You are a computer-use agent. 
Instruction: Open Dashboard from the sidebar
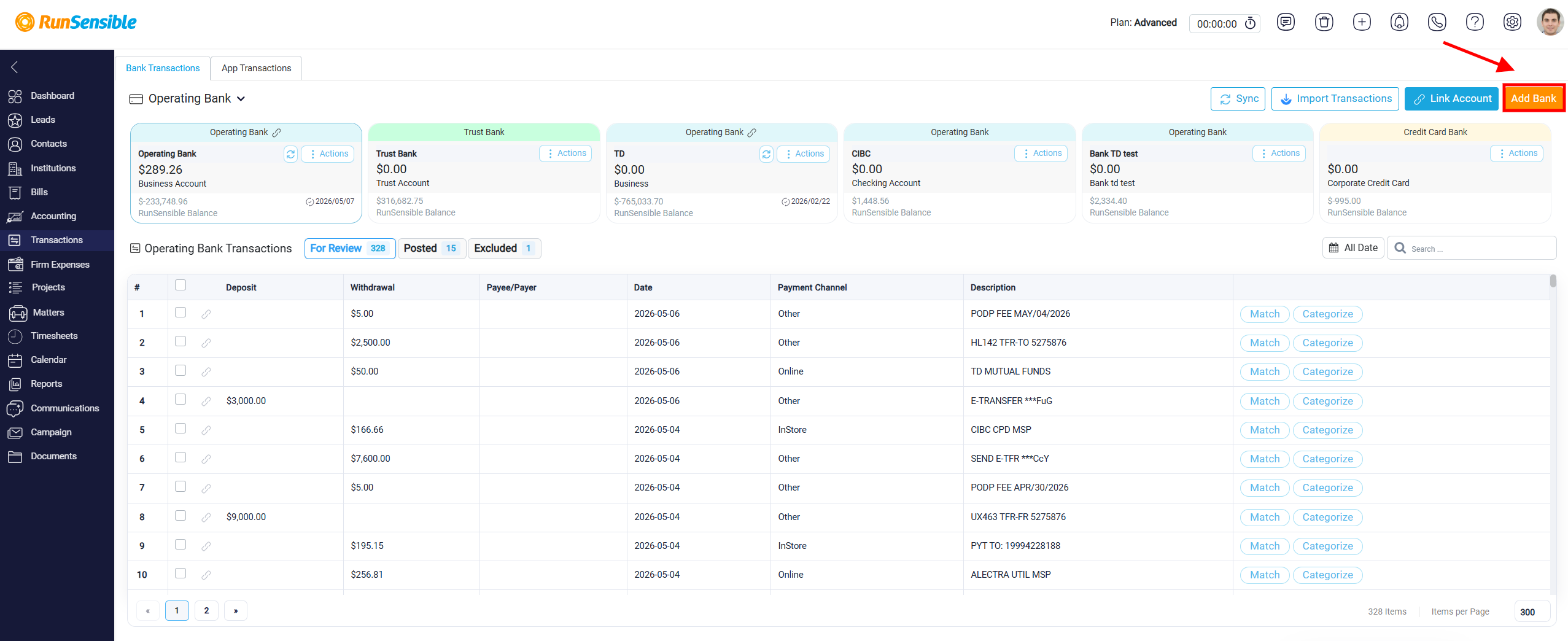pos(52,96)
